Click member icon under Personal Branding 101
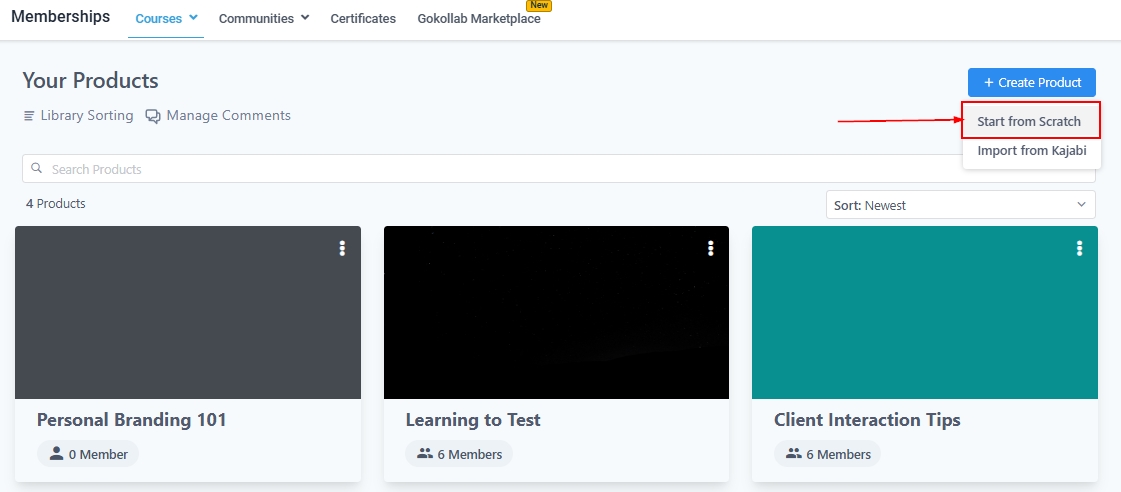Image resolution: width=1121 pixels, height=492 pixels. click(55, 454)
